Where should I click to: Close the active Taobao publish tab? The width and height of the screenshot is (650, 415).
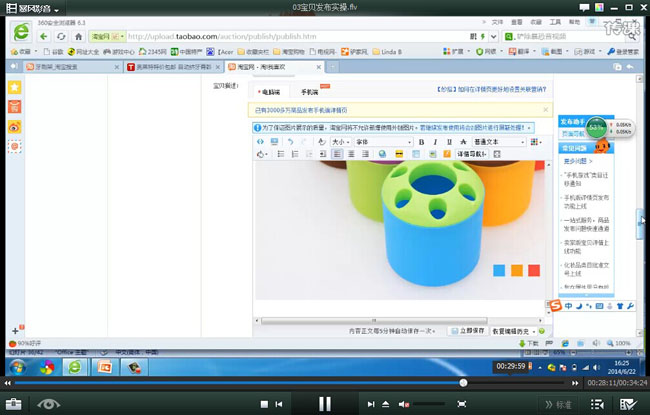tap(318, 67)
